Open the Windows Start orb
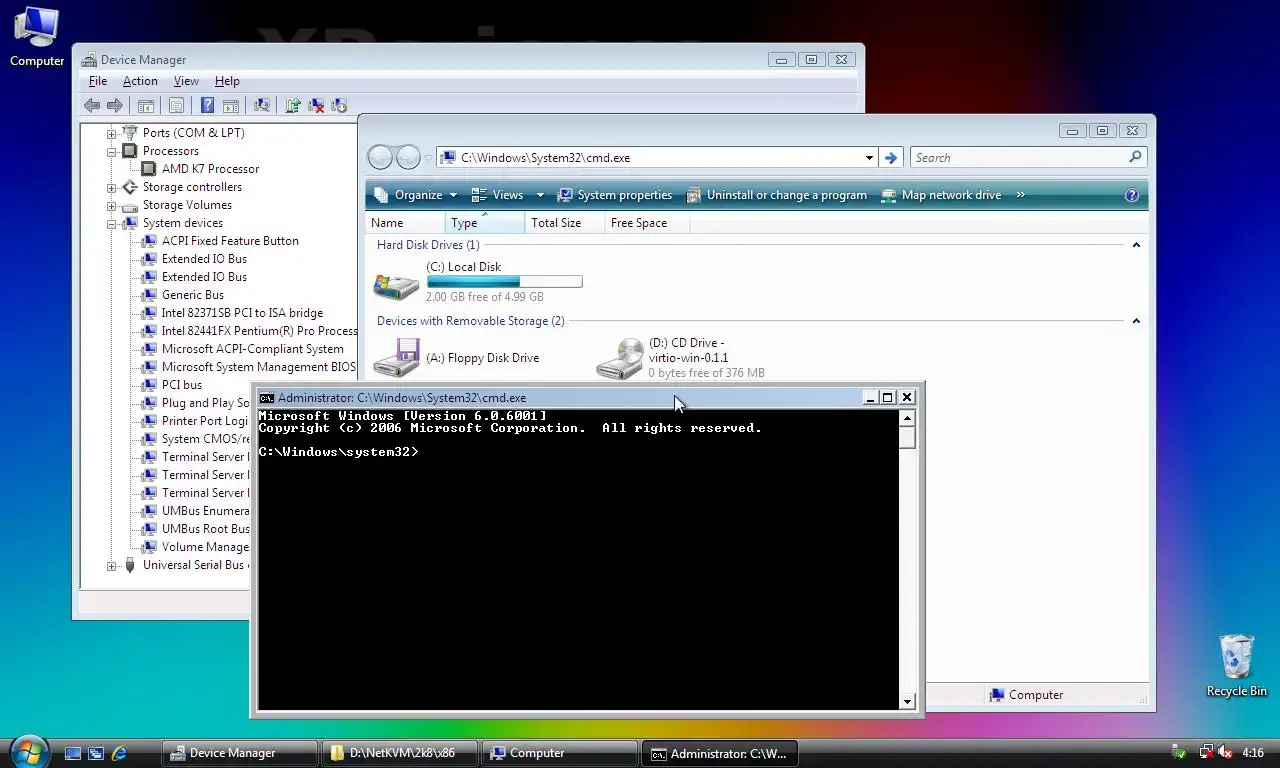The width and height of the screenshot is (1280, 768). point(28,751)
